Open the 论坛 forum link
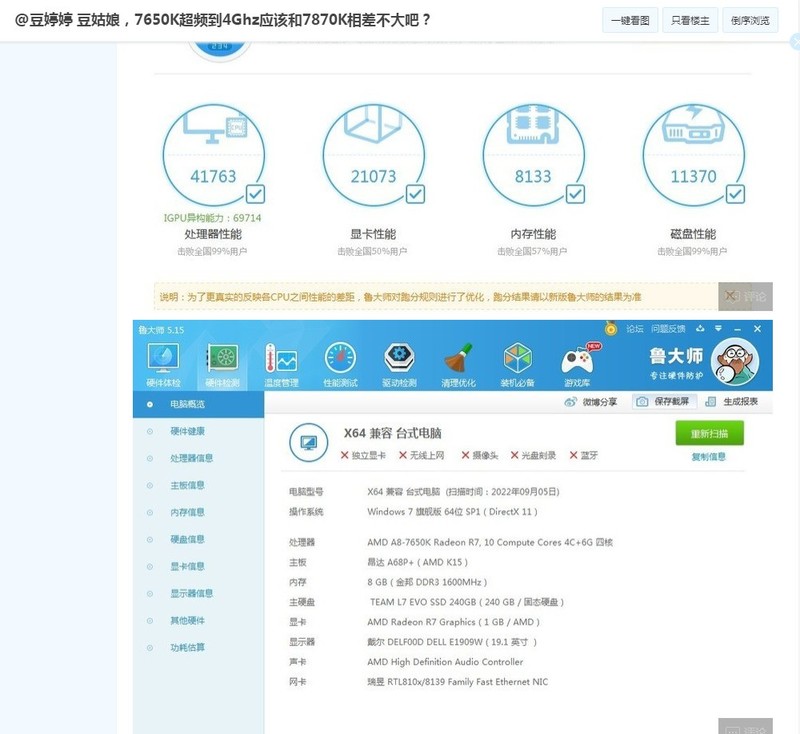The width and height of the screenshot is (800, 734). click(635, 329)
